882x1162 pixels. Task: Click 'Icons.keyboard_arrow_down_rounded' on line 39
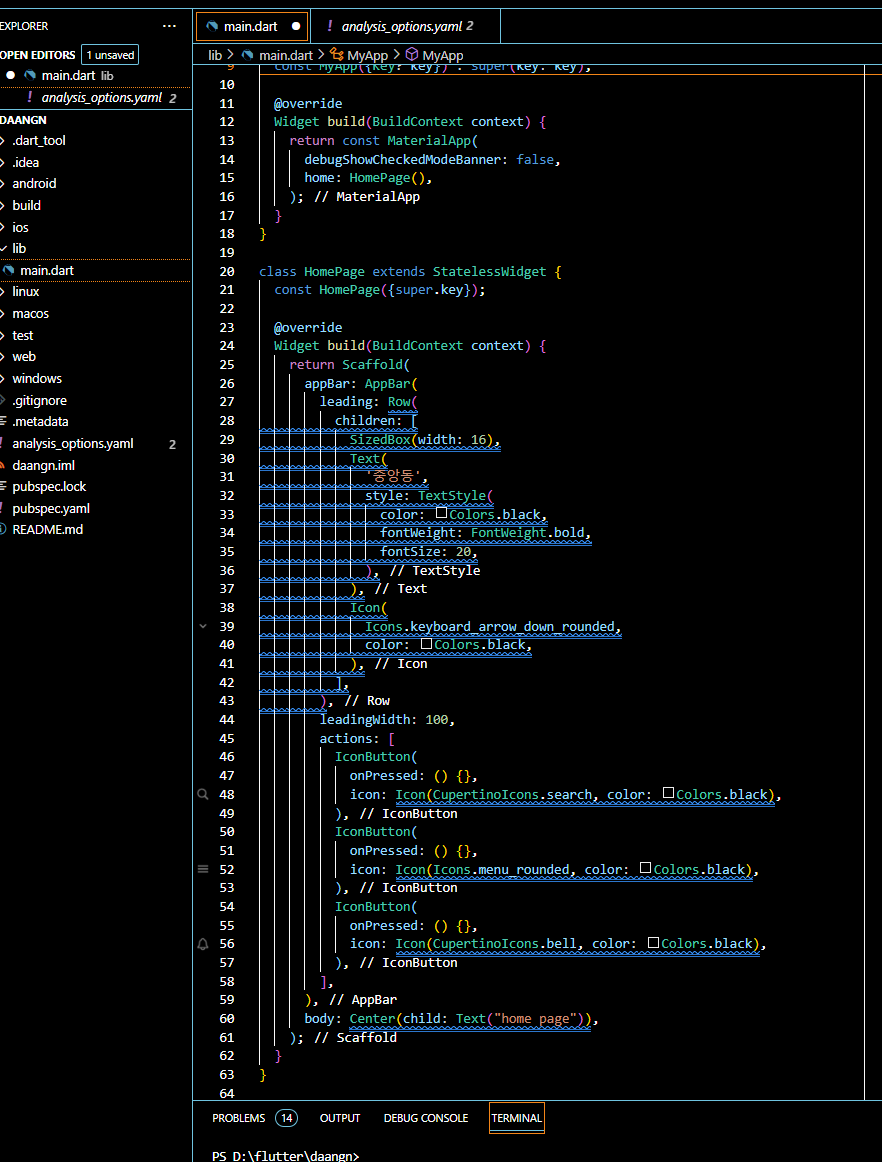(x=490, y=627)
